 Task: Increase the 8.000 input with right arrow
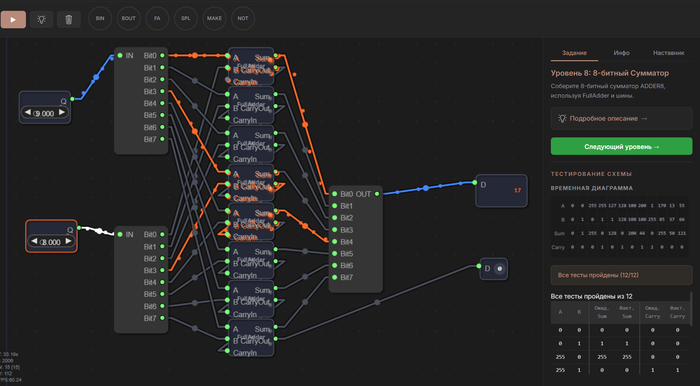coord(68,241)
